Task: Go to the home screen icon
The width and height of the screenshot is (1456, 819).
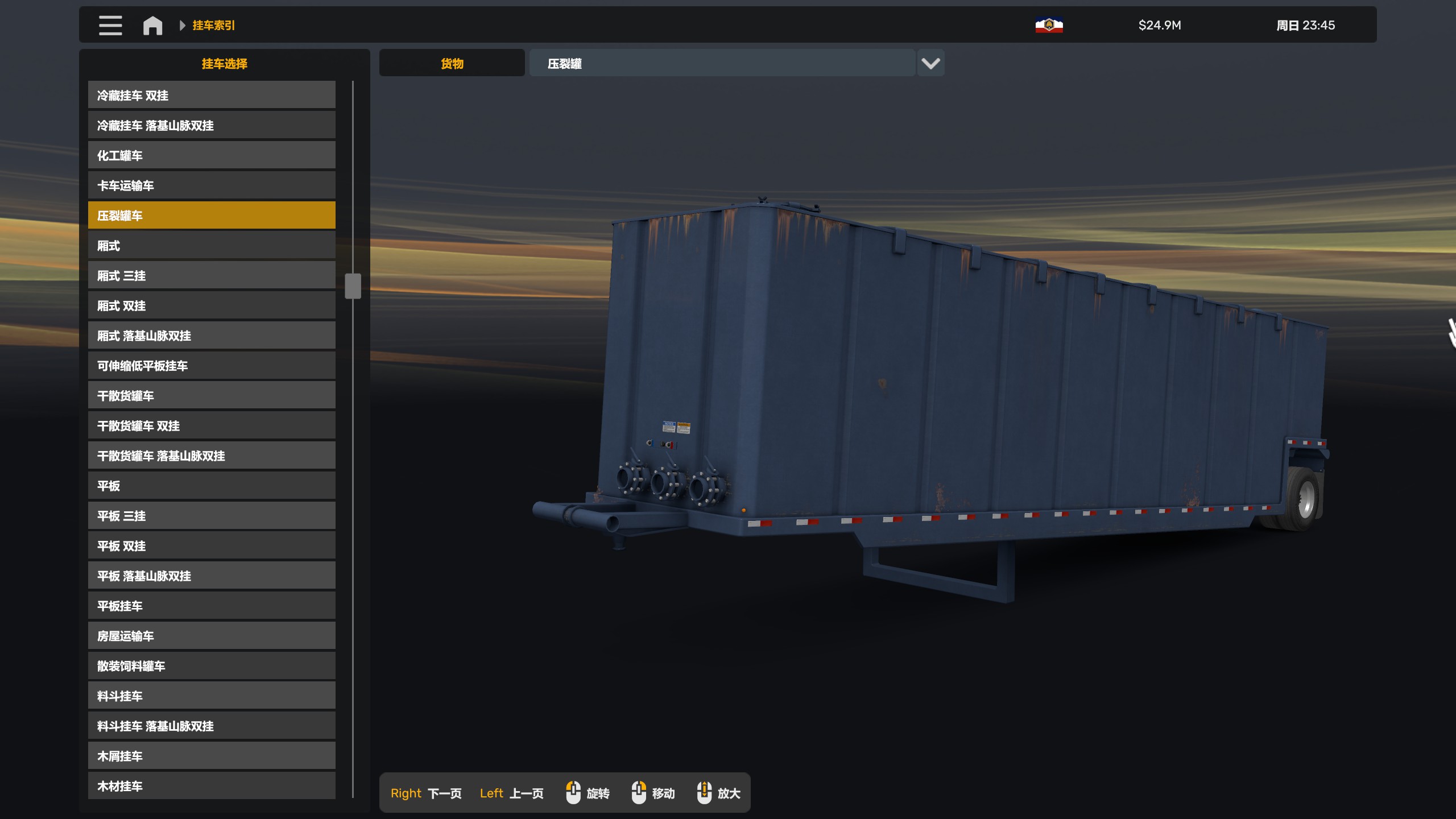Action: [x=152, y=26]
